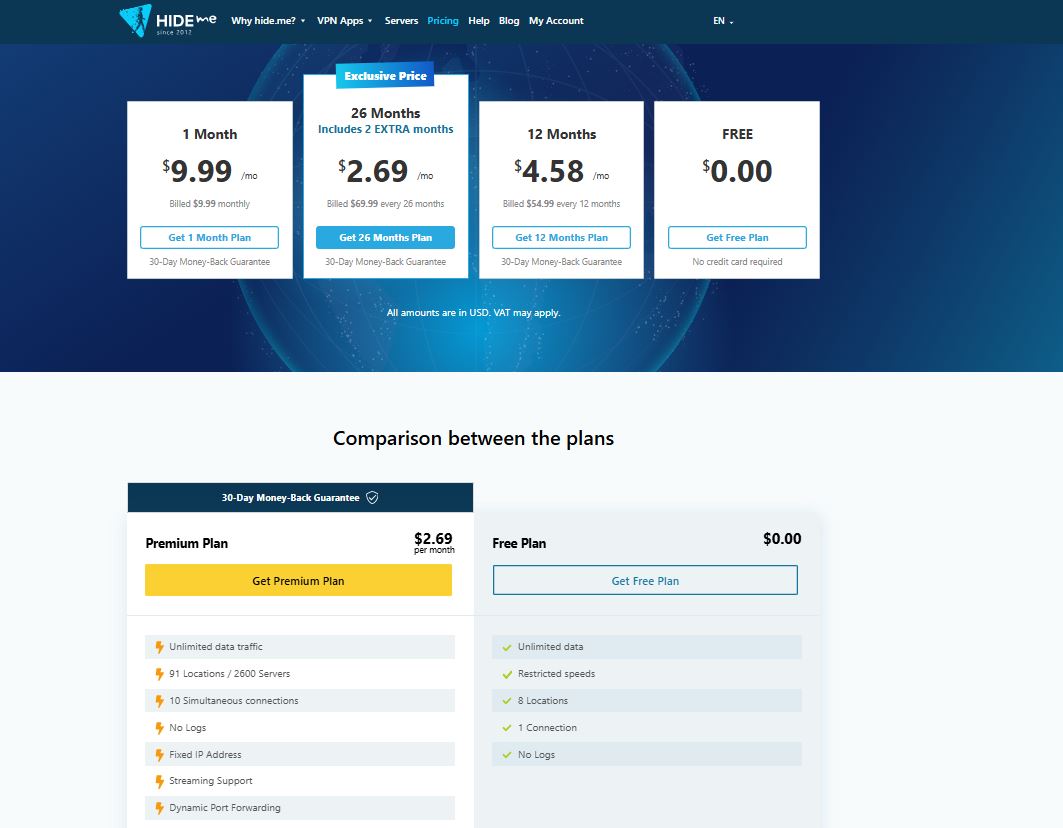Click lightning icon beside Dynamic Port Forwarding
This screenshot has width=1063, height=828.
(159, 808)
